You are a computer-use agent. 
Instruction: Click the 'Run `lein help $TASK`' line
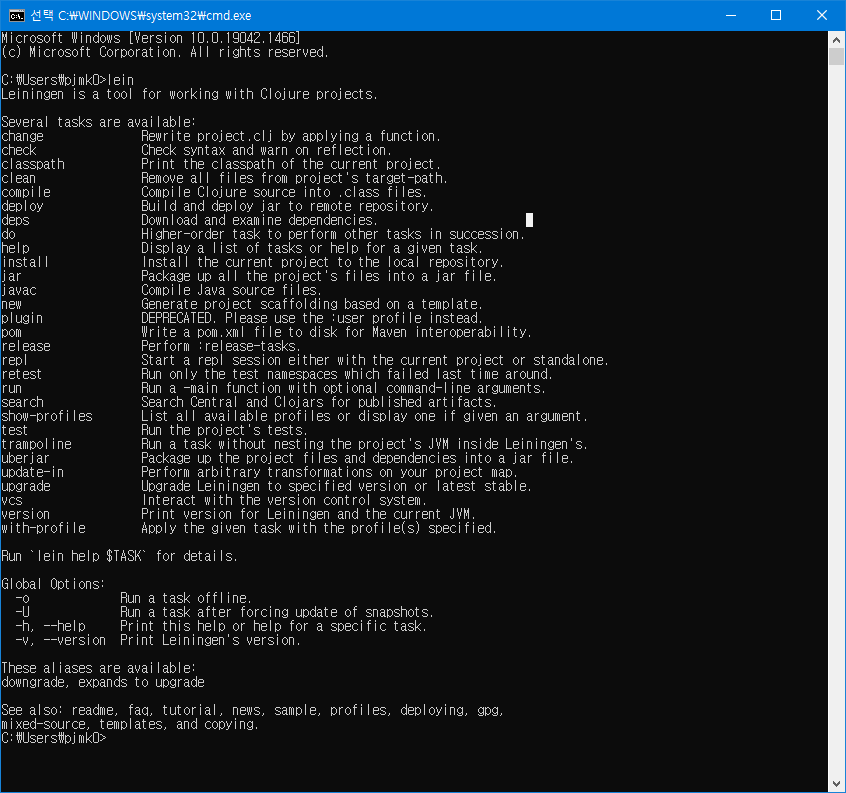119,556
